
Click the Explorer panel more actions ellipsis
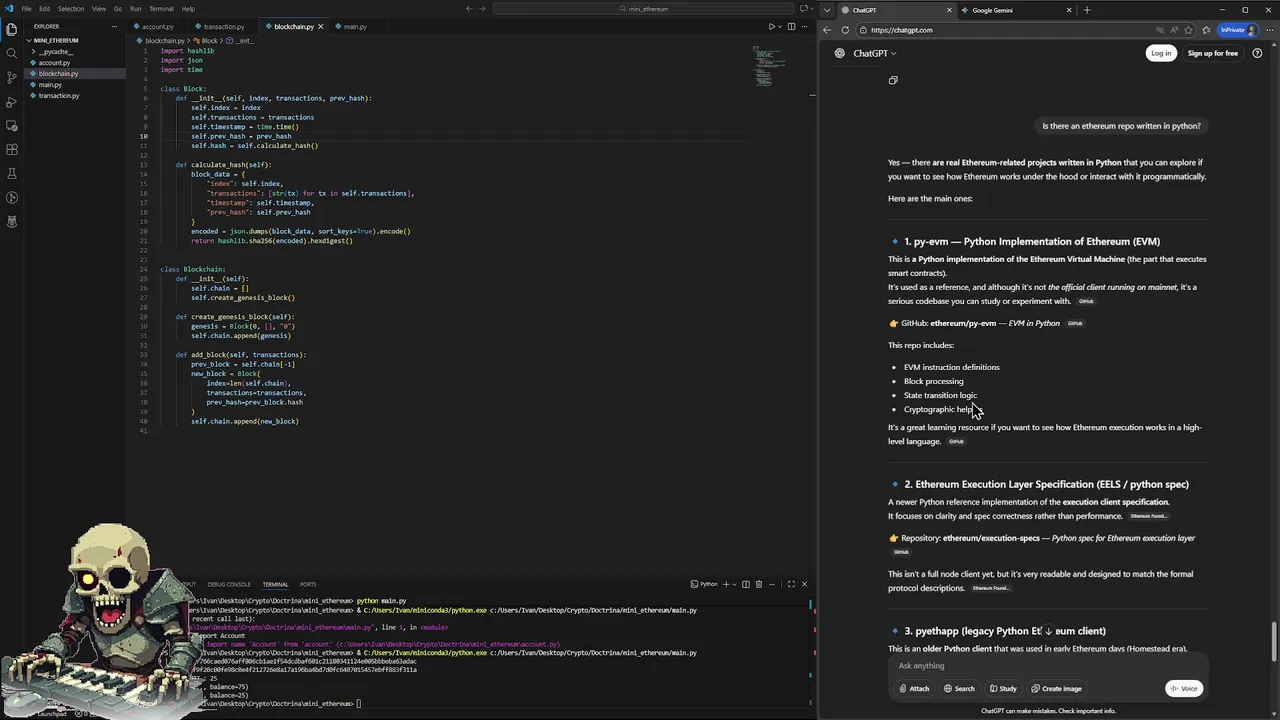[x=116, y=26]
